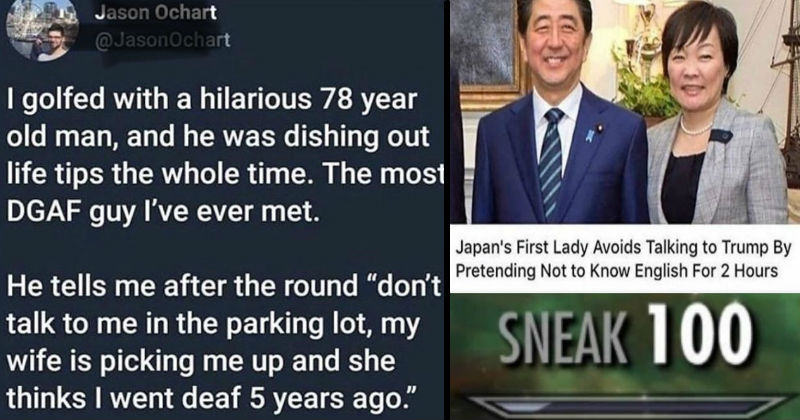The image size is (800, 420).
Task: Click the number 100 beside SNEAK
Action: 701,334
